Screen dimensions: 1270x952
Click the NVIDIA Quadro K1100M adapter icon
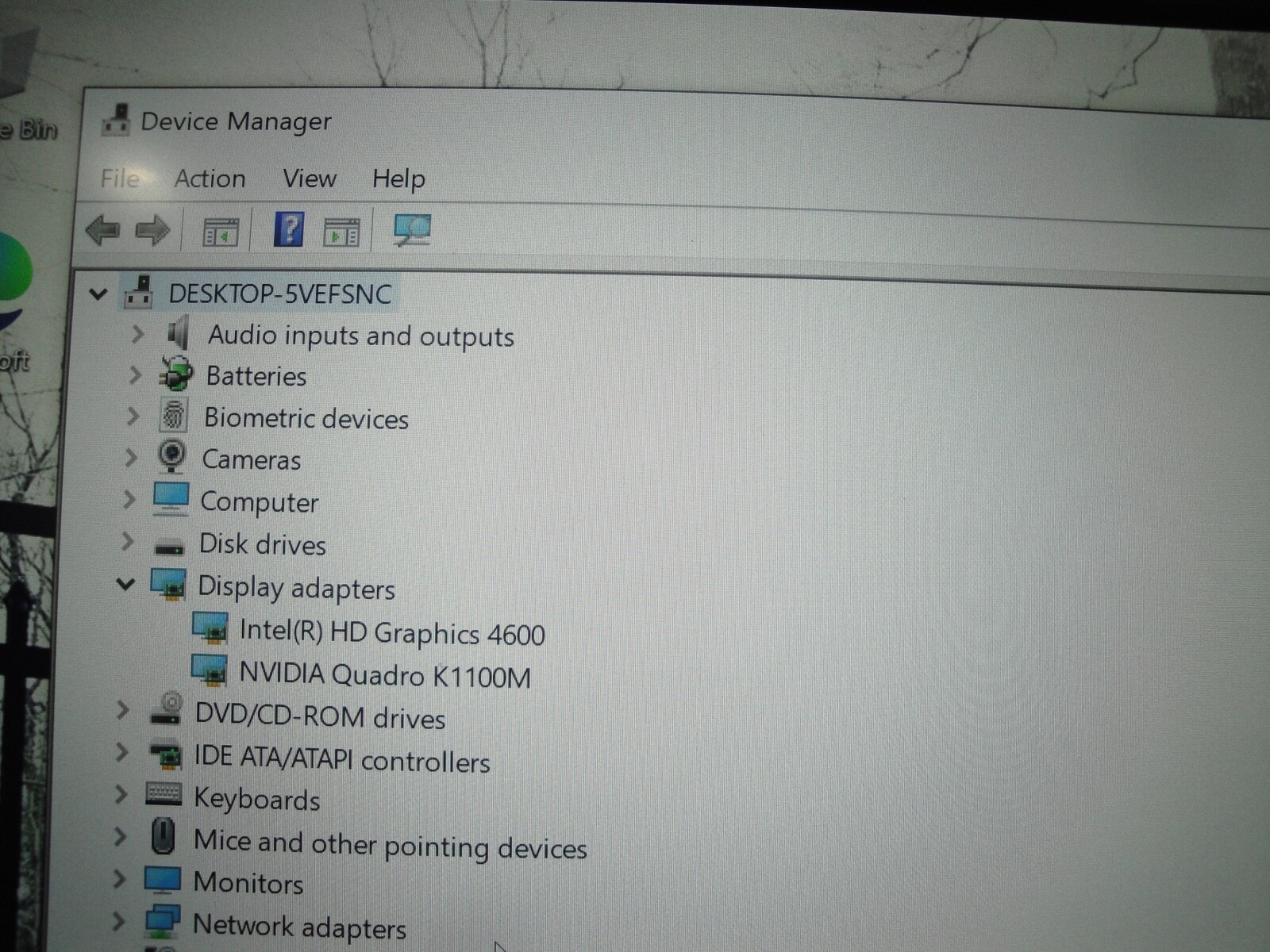(x=210, y=670)
